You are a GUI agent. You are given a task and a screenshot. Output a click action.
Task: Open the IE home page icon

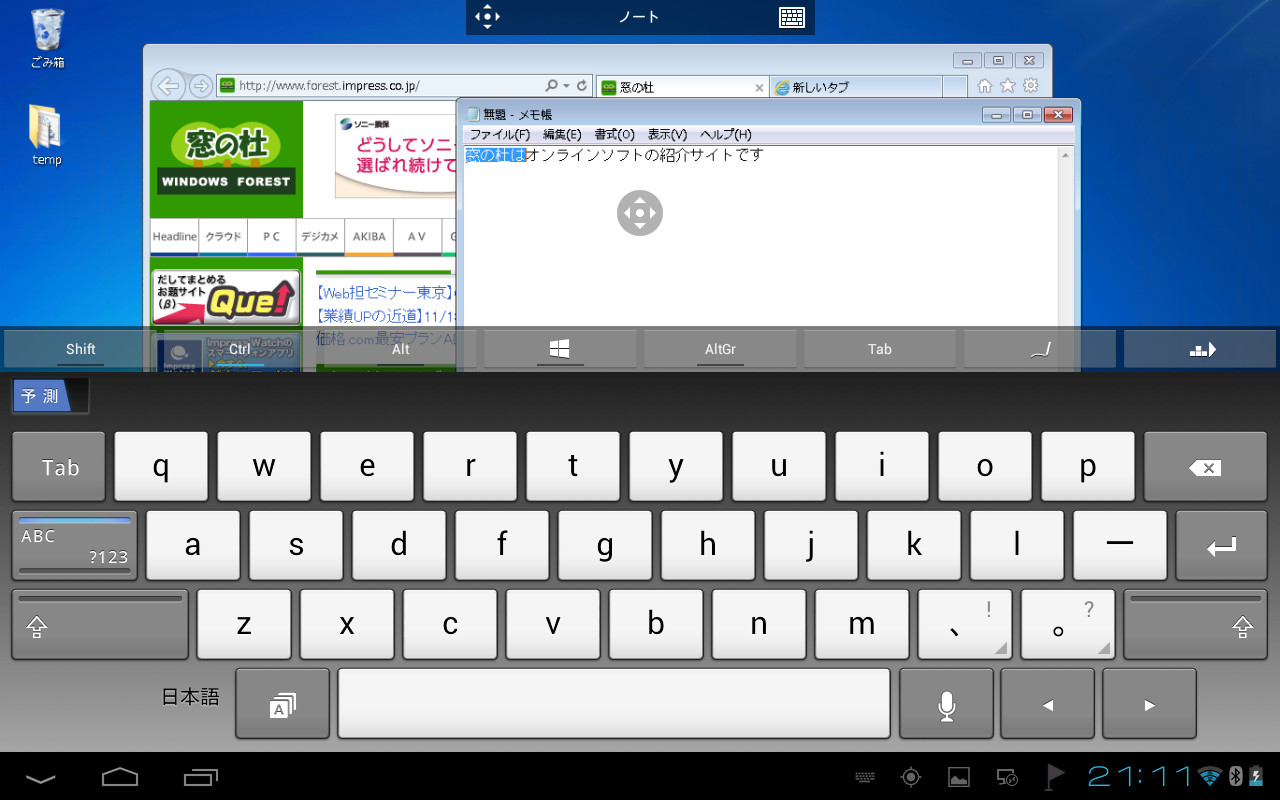click(x=985, y=86)
